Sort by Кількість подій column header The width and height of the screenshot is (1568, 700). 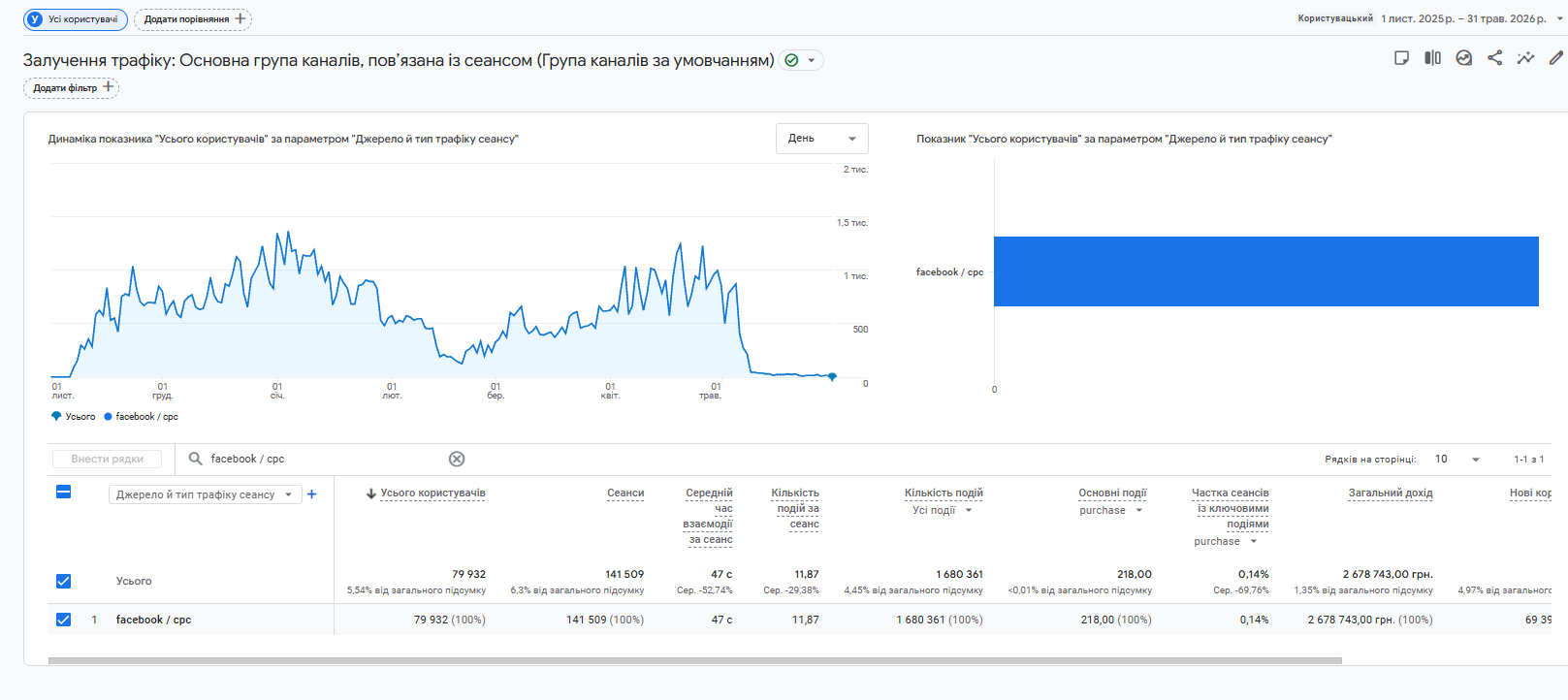click(x=944, y=493)
